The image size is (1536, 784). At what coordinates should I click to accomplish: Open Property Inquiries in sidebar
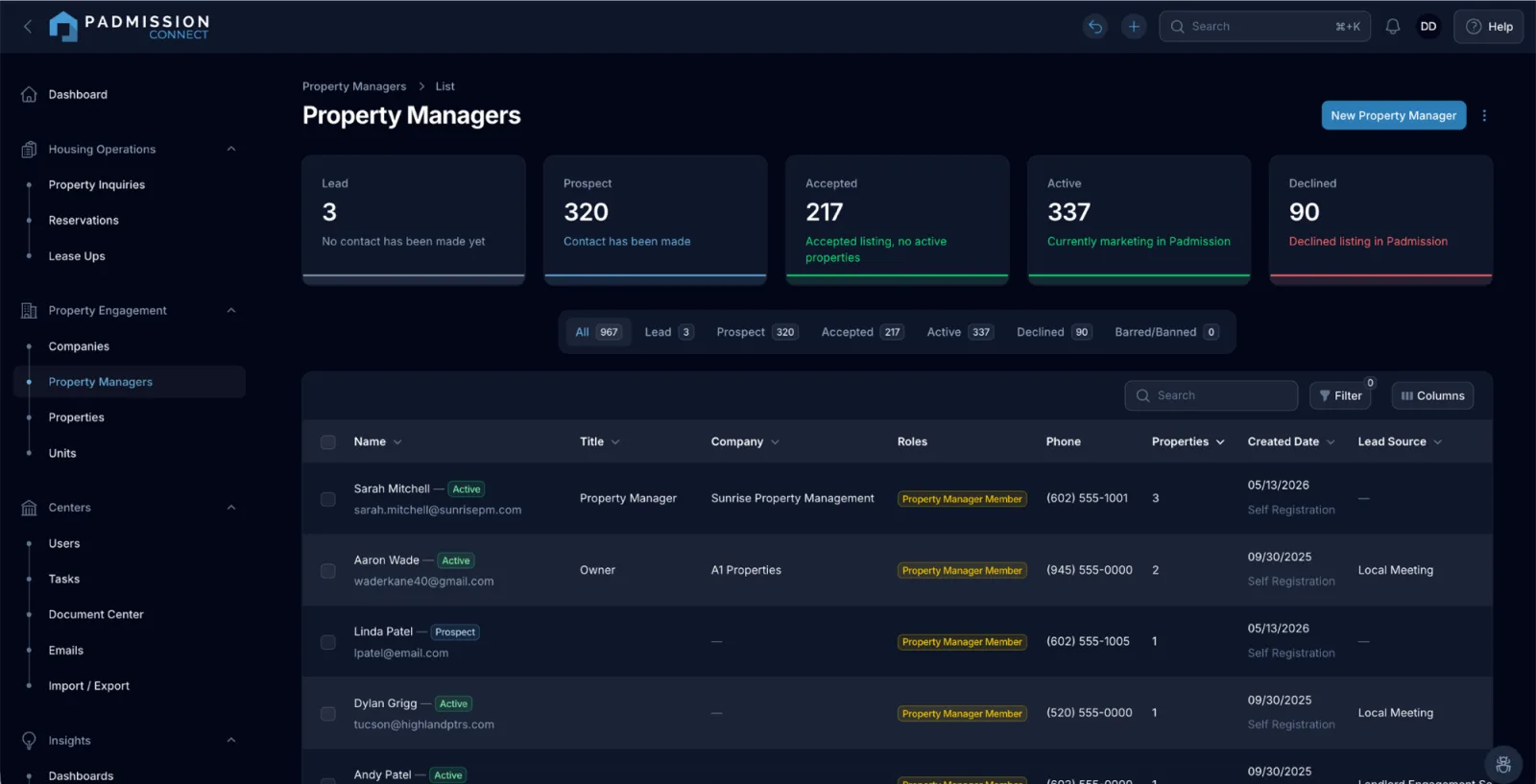click(97, 185)
